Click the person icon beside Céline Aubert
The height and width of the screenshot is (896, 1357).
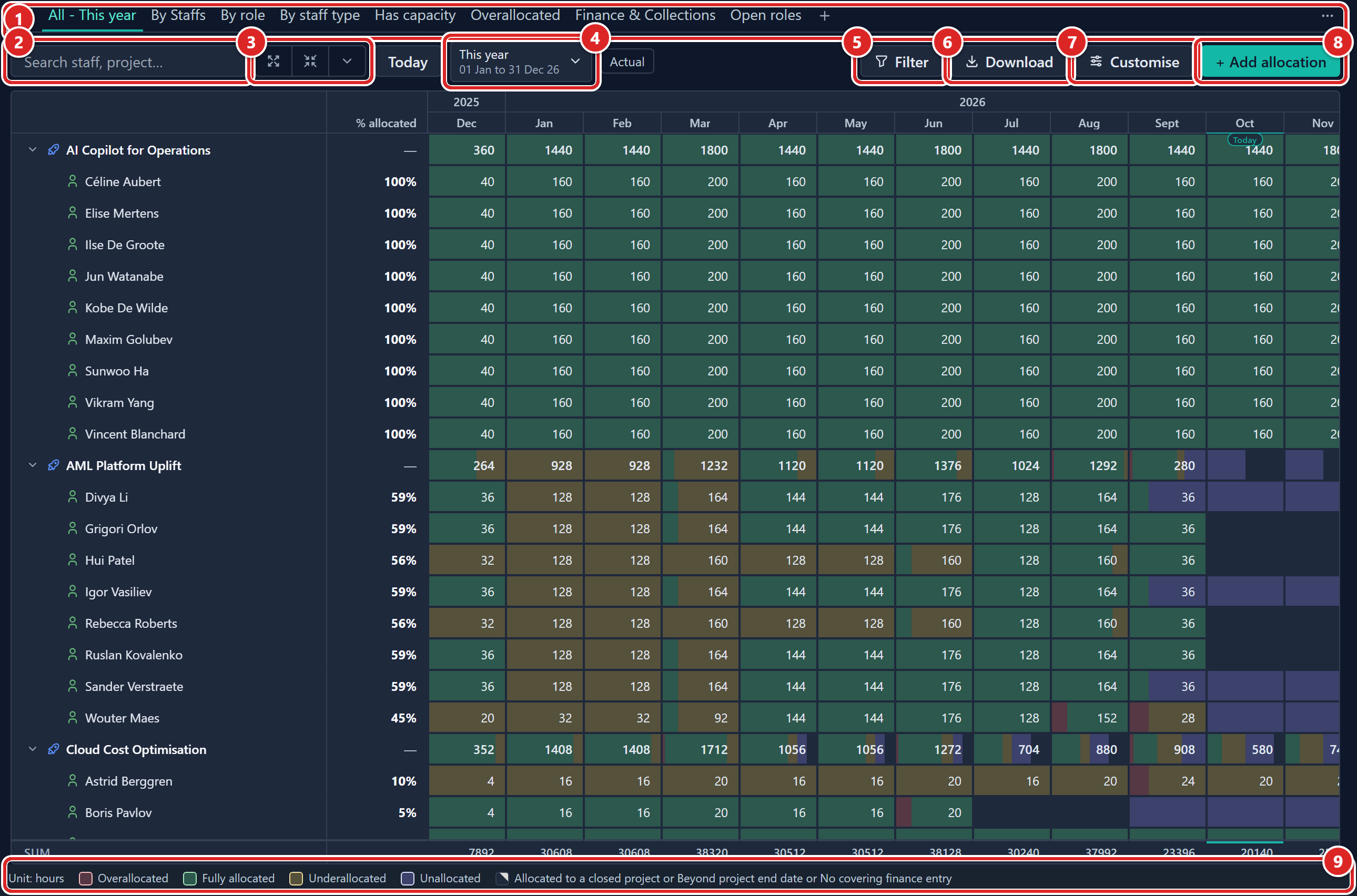tap(73, 182)
